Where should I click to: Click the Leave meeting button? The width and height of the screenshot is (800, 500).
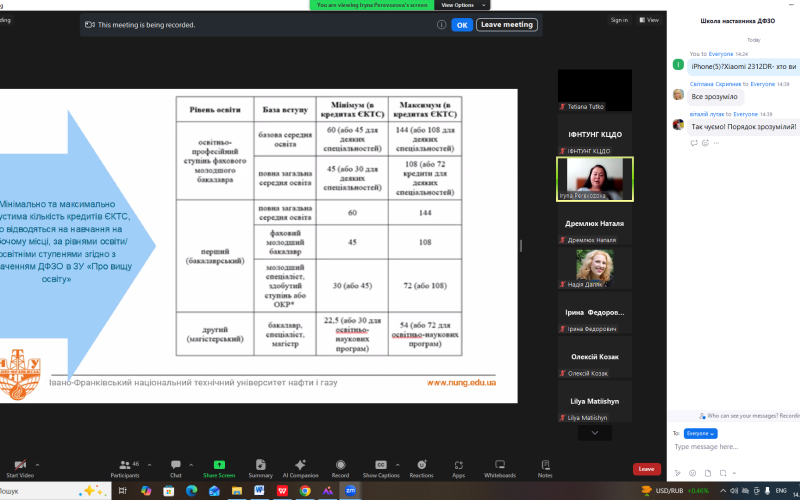point(507,24)
